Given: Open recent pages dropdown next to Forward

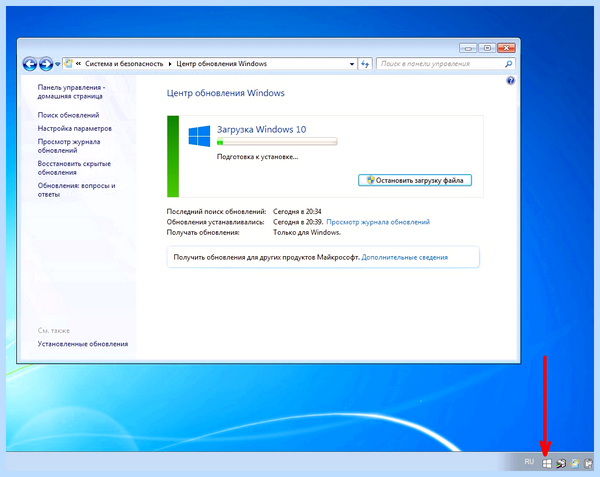Looking at the screenshot, I should 57,64.
